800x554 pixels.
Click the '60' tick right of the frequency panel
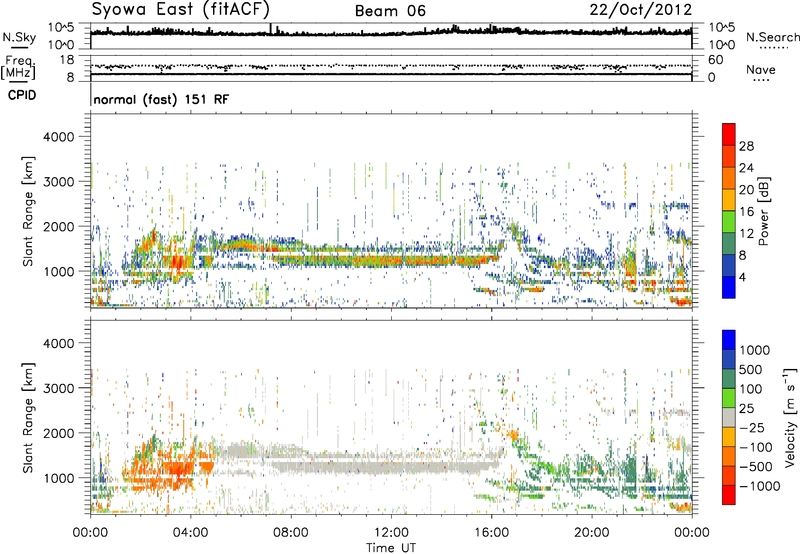tap(715, 60)
